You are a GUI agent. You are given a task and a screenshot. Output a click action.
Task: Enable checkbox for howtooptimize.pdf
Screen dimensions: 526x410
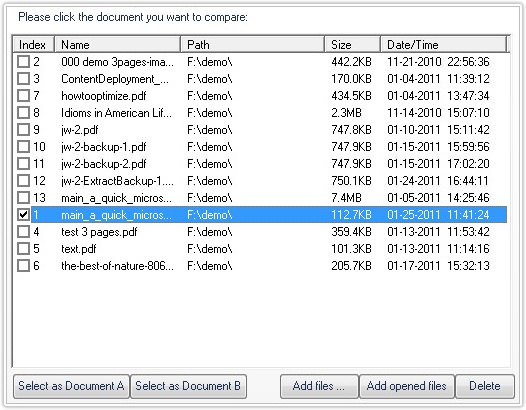[23, 96]
